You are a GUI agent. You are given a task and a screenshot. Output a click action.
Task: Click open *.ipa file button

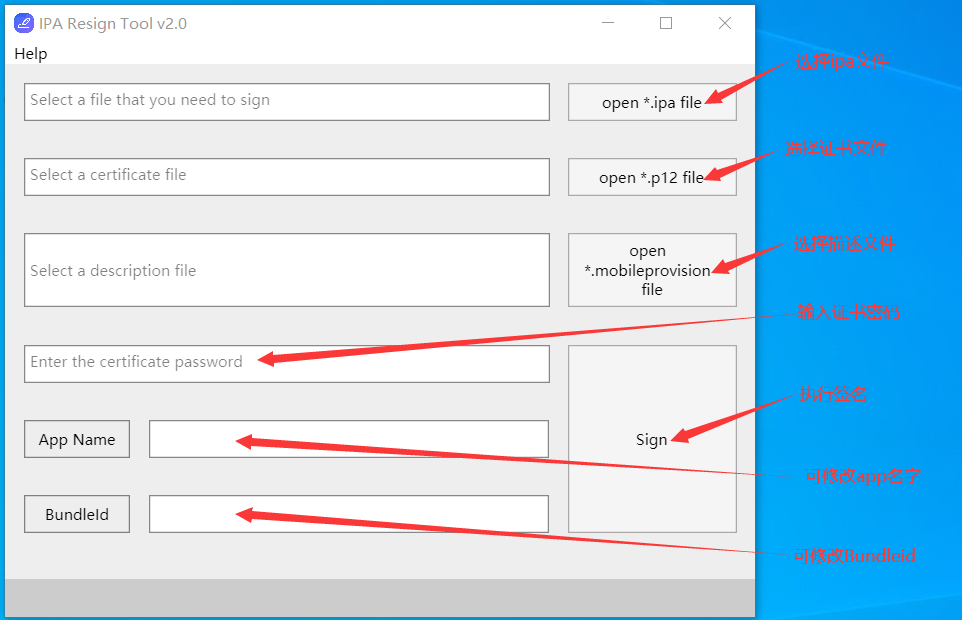tap(652, 101)
